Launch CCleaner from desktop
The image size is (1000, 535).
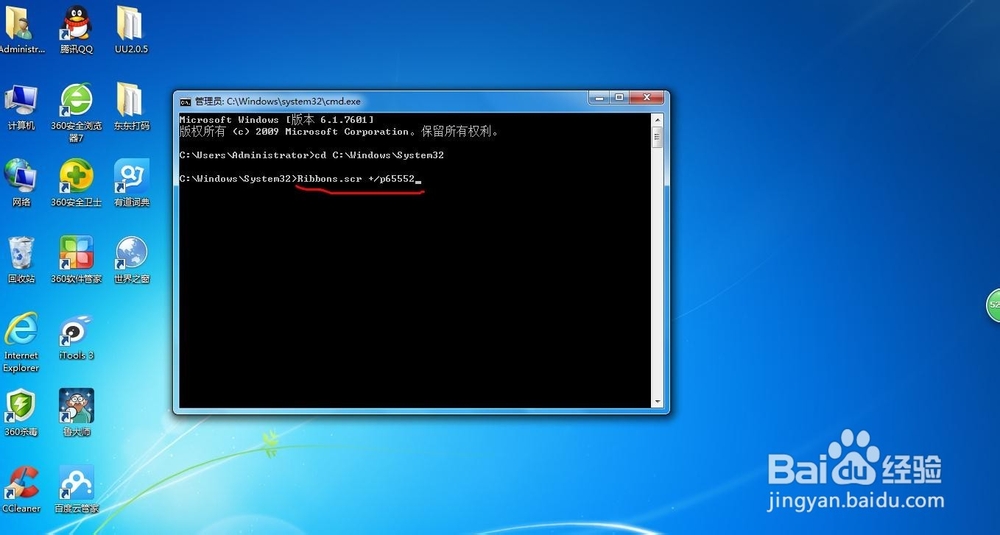click(20, 489)
